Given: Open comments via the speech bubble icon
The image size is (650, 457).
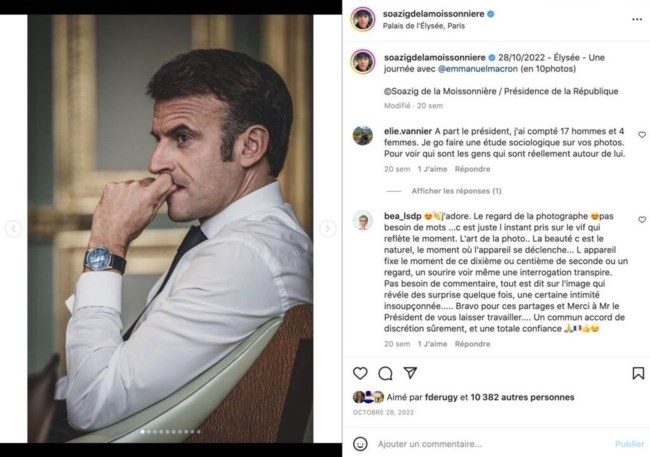Looking at the screenshot, I should [x=385, y=373].
